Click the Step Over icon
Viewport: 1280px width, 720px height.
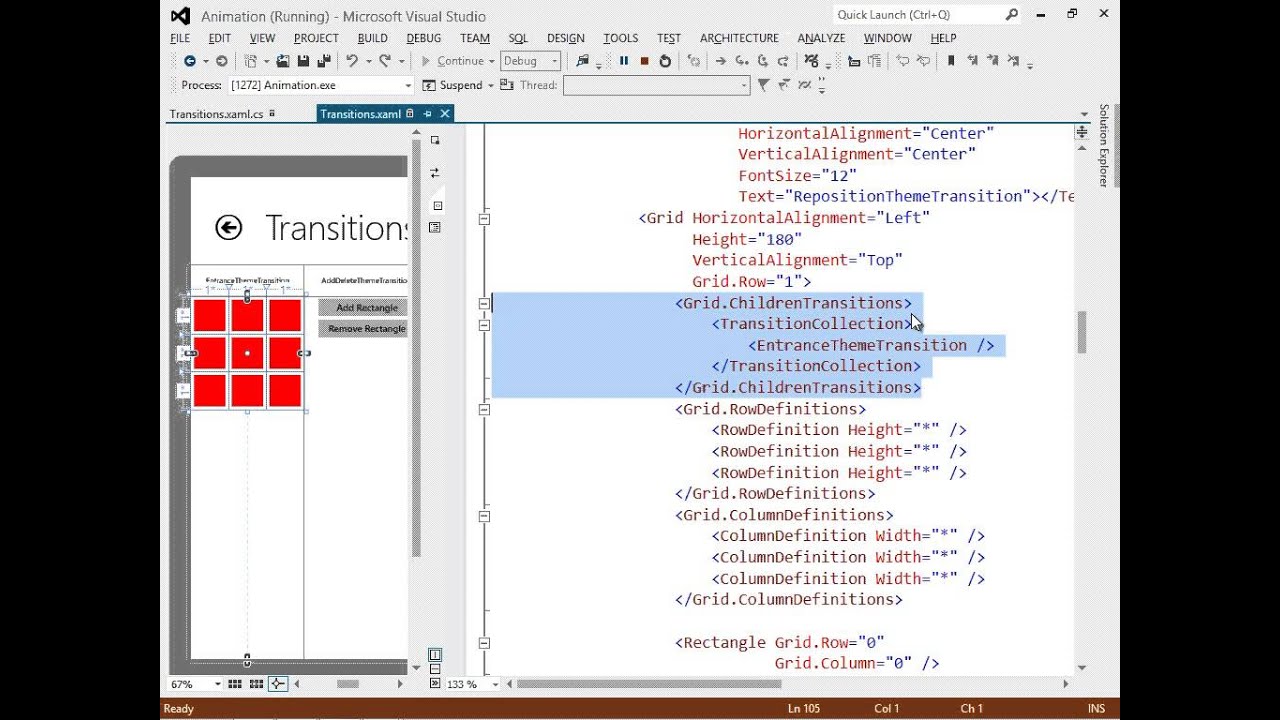pyautogui.click(x=763, y=61)
